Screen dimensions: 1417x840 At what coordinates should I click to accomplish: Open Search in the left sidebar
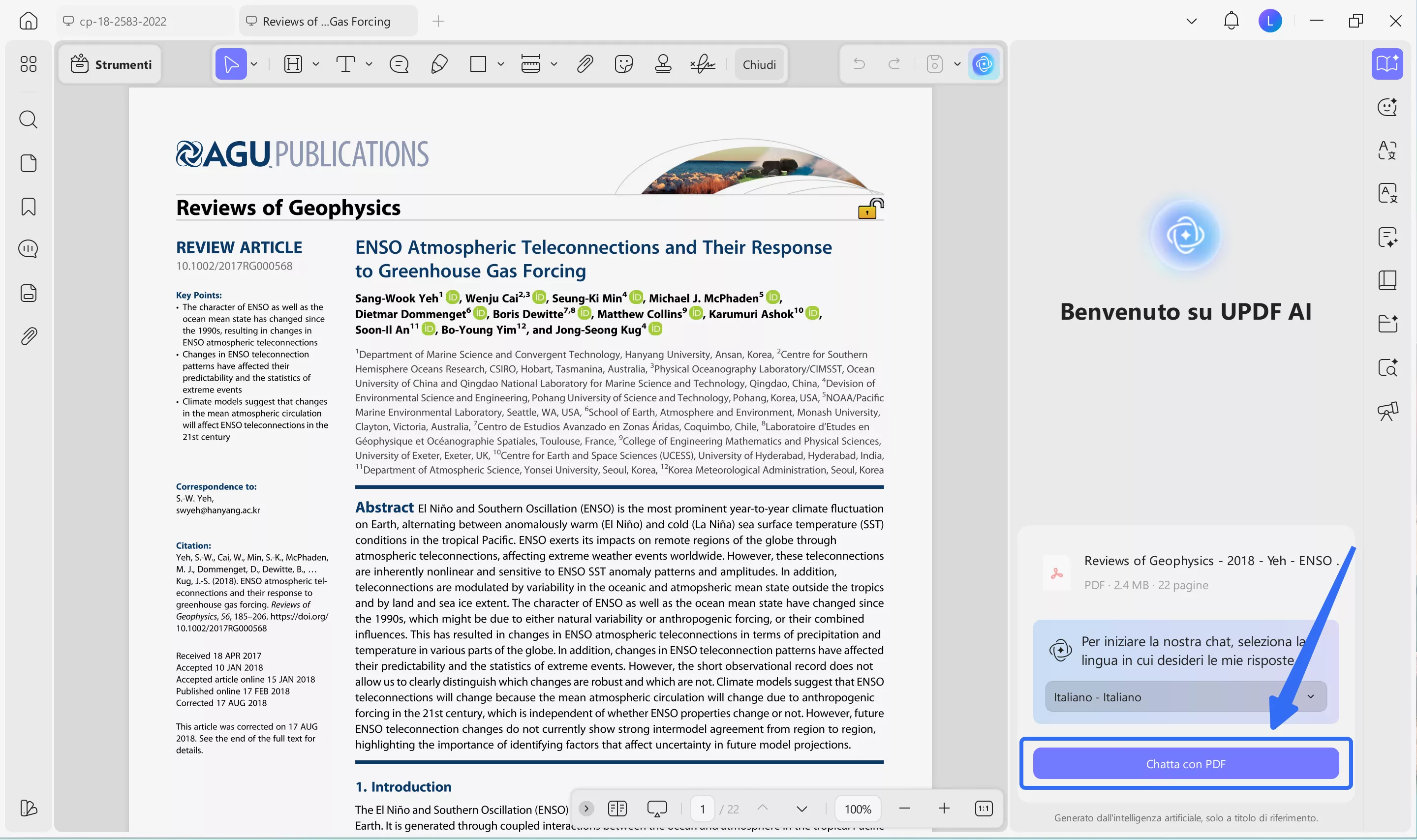tap(28, 120)
